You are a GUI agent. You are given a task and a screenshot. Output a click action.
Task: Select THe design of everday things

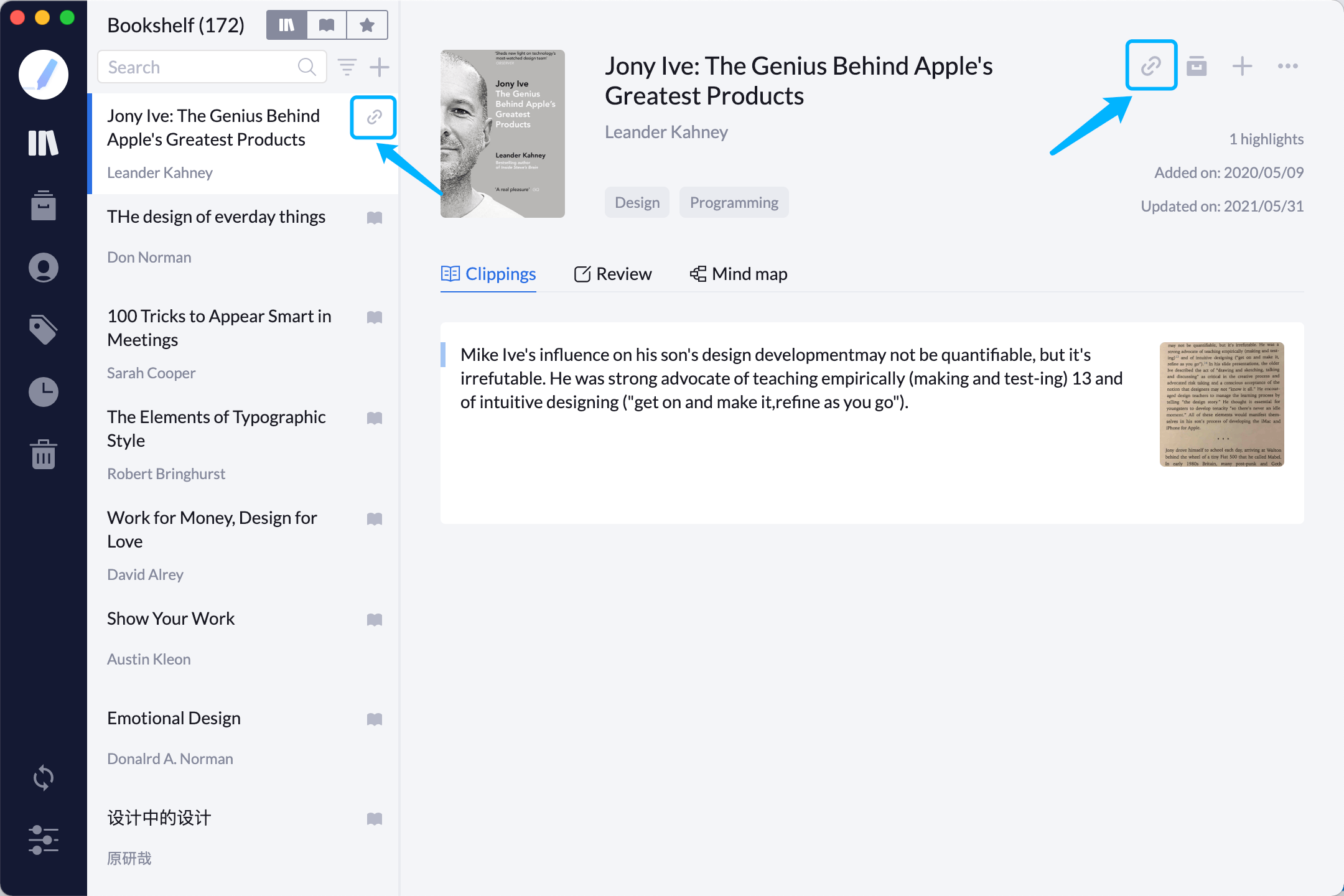(x=244, y=245)
